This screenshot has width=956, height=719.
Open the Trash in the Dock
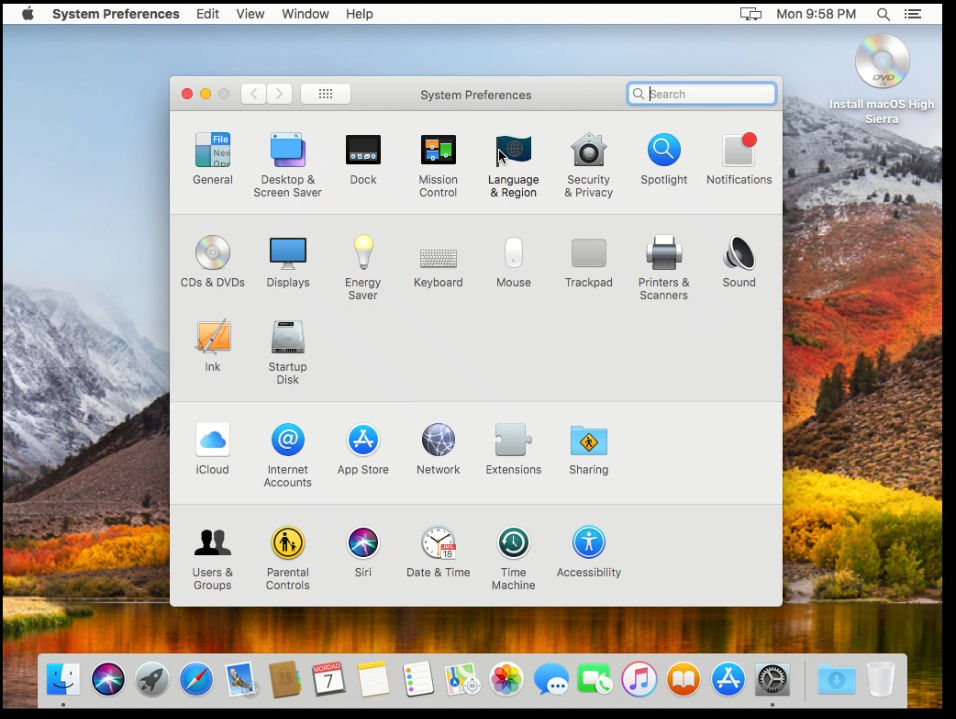point(880,679)
